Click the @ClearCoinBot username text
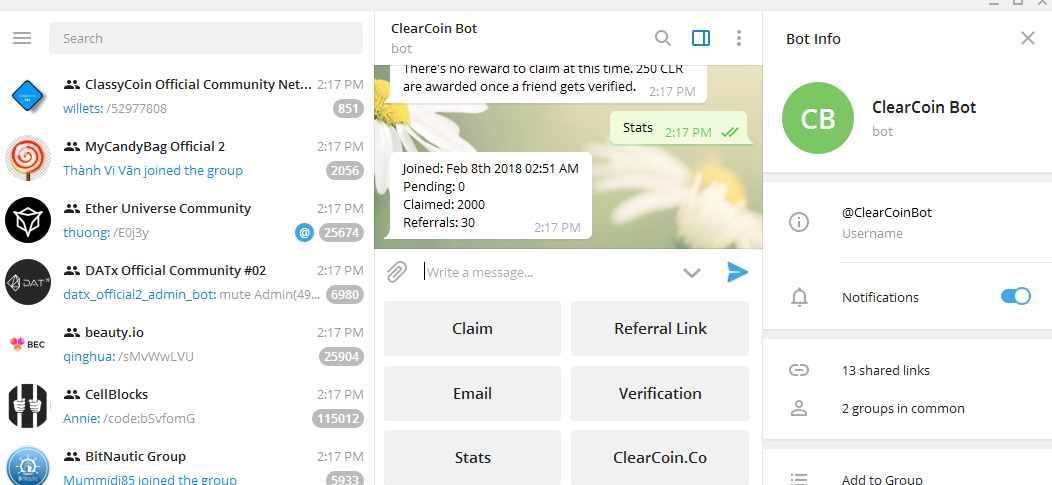 coord(887,213)
